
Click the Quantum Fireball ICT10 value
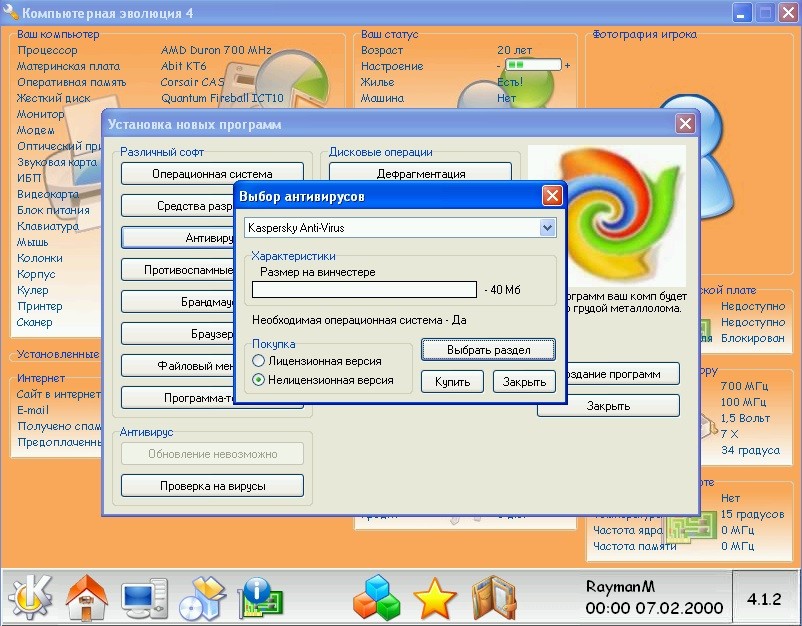coord(222,98)
